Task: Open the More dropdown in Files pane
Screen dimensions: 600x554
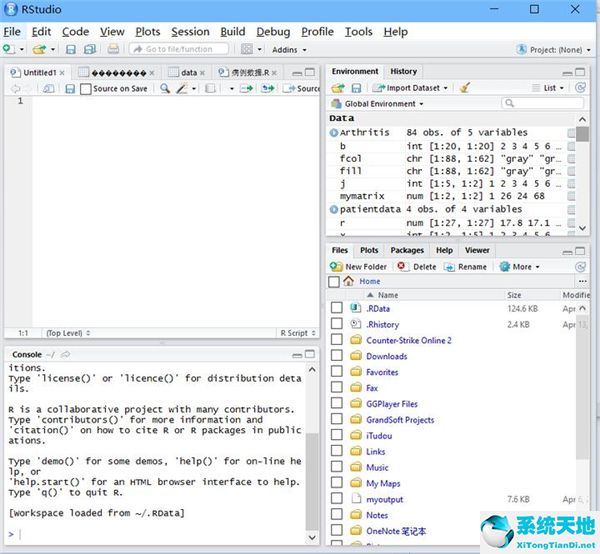Action: [520, 267]
